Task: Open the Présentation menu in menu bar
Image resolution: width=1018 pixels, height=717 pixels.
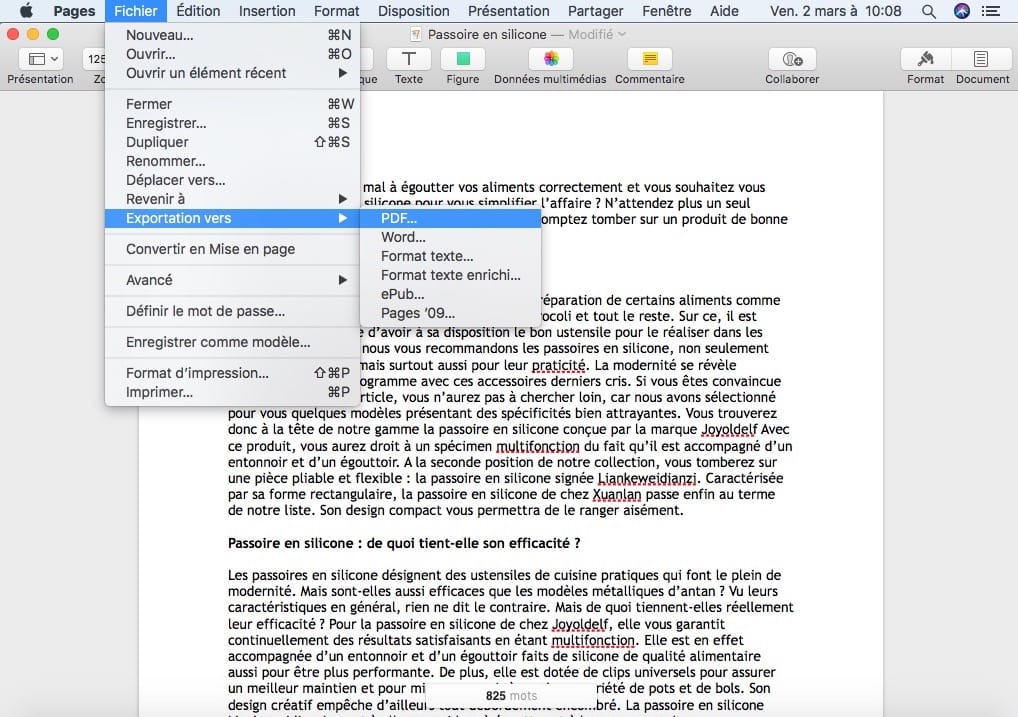Action: point(508,11)
